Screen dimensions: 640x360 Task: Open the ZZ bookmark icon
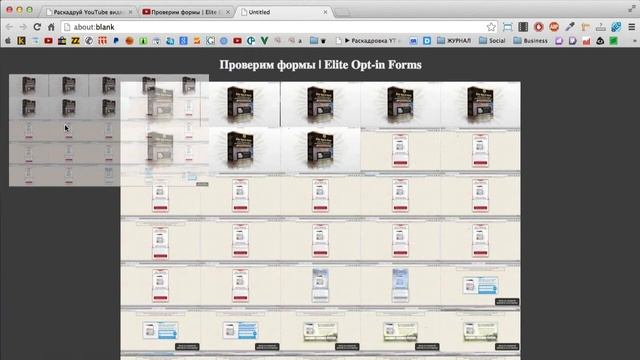(76, 40)
